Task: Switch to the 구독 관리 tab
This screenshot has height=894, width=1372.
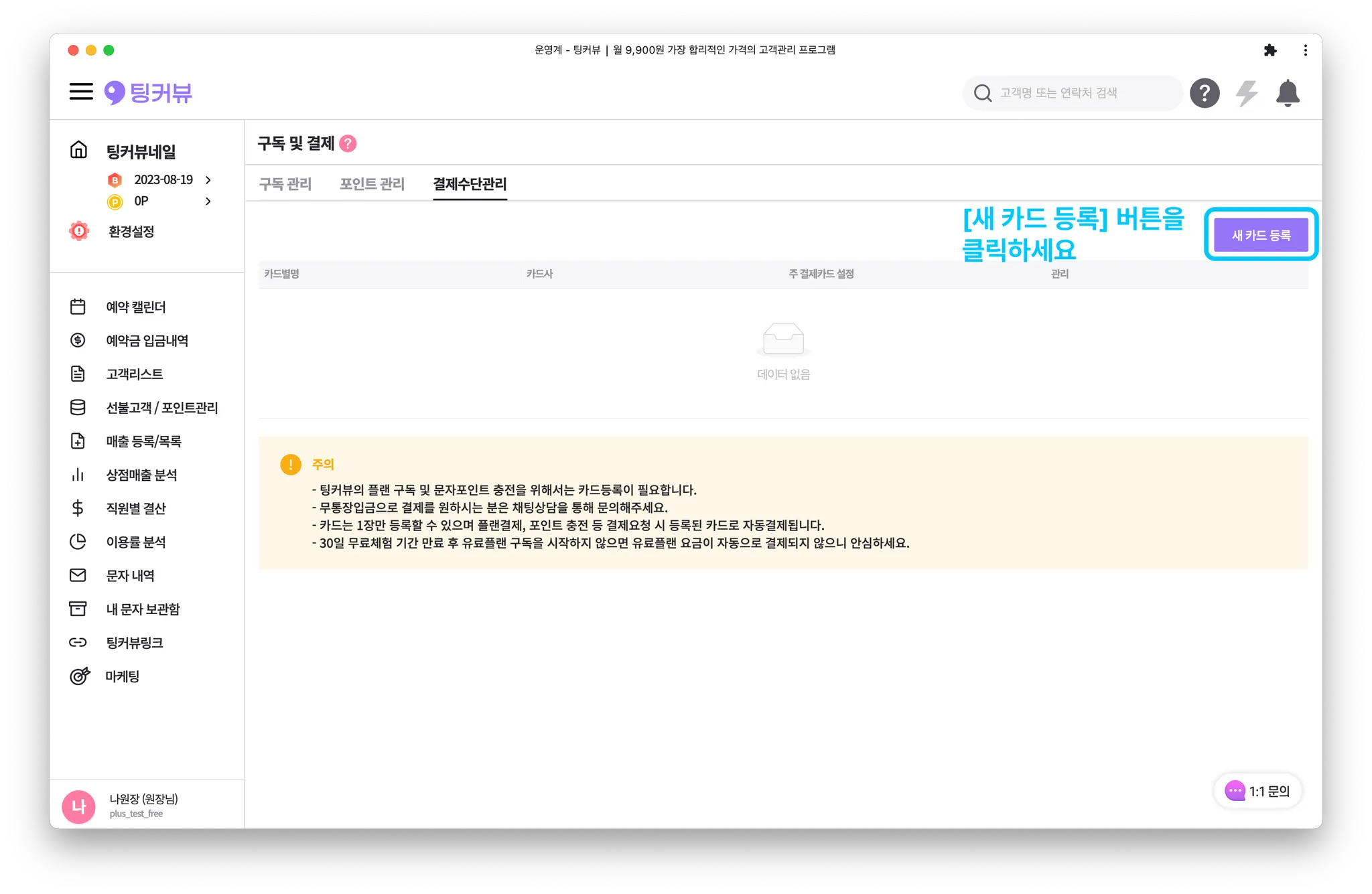Action: (285, 184)
